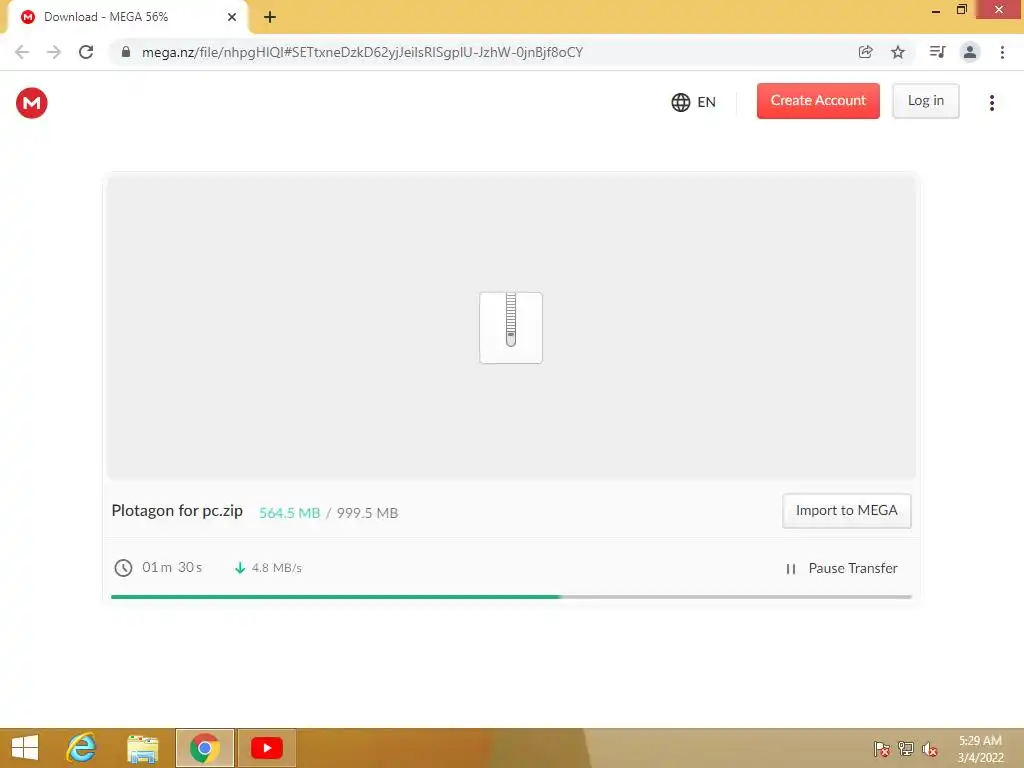Click the Import to MEGA button
Viewport: 1024px width, 768px height.
[x=846, y=511]
